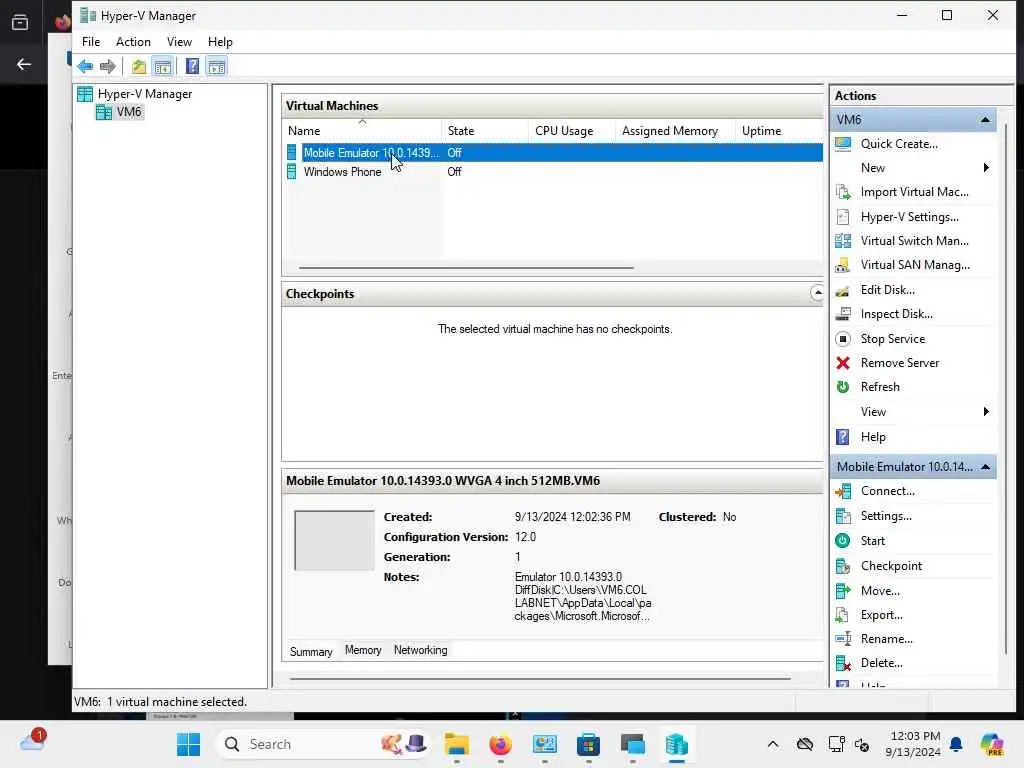Click Connect for Mobile Emulator
1024x768 pixels.
[x=888, y=491]
